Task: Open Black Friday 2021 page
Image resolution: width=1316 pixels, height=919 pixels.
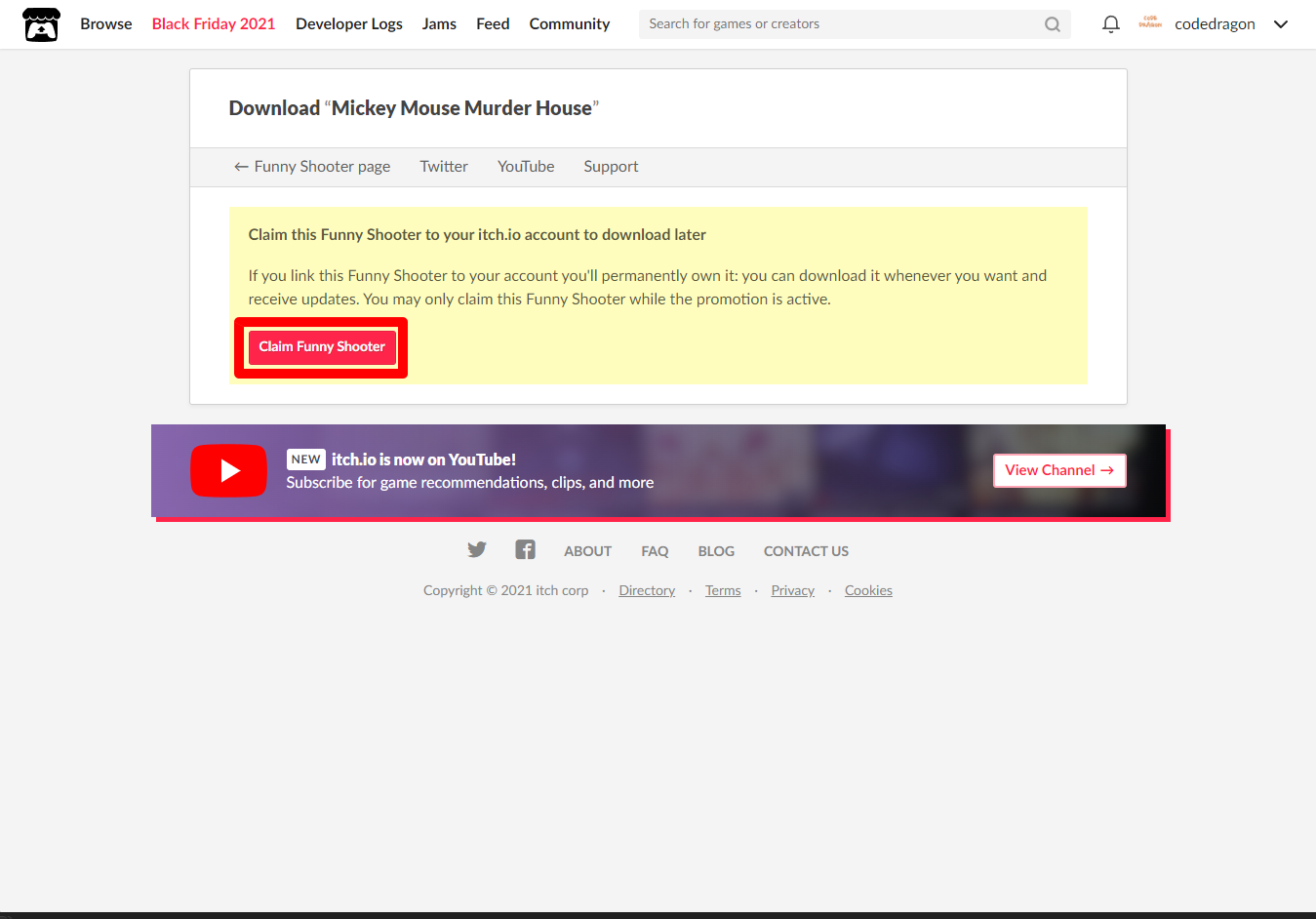Action: coord(214,23)
